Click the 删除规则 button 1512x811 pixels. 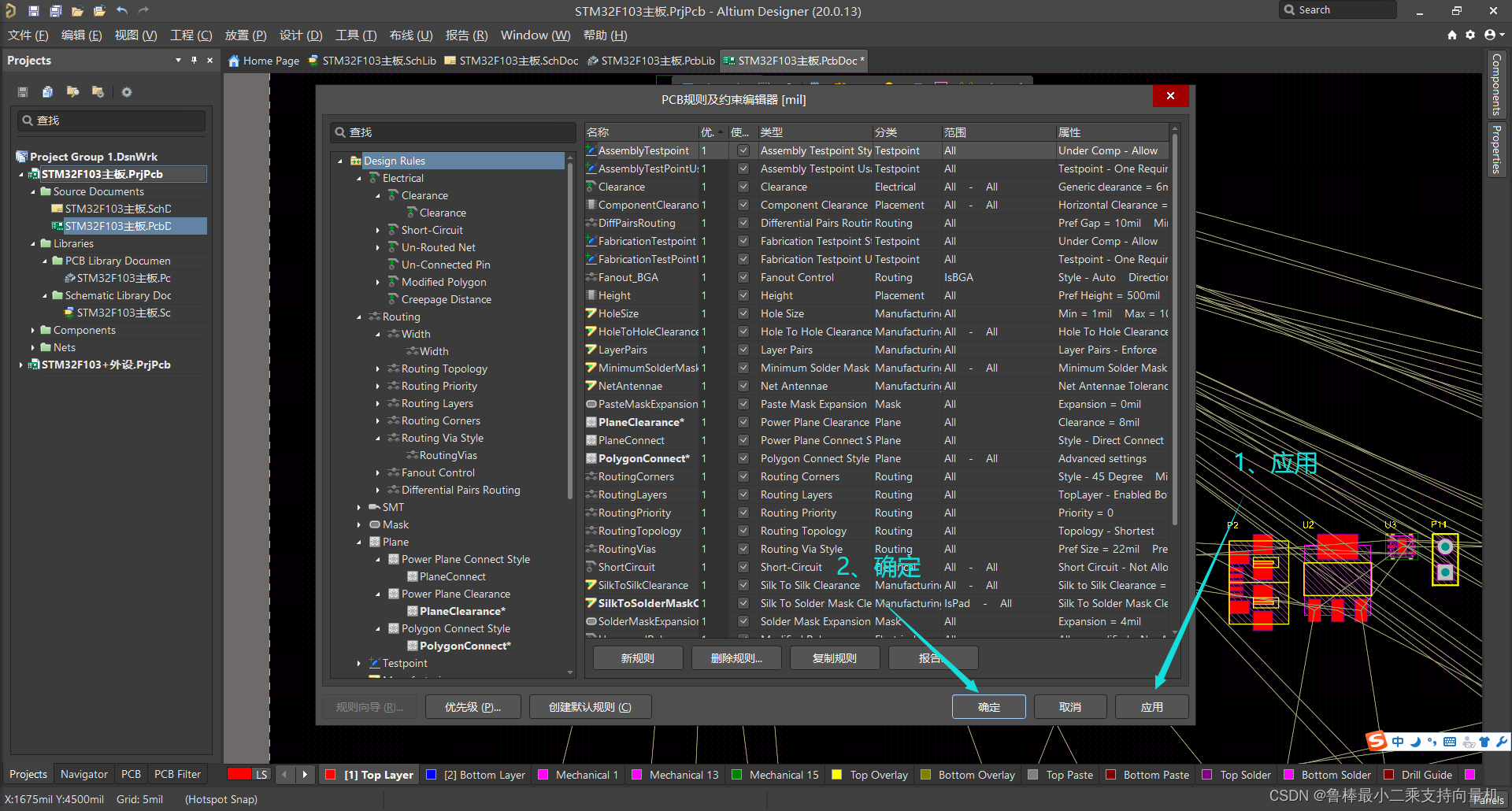pos(737,658)
